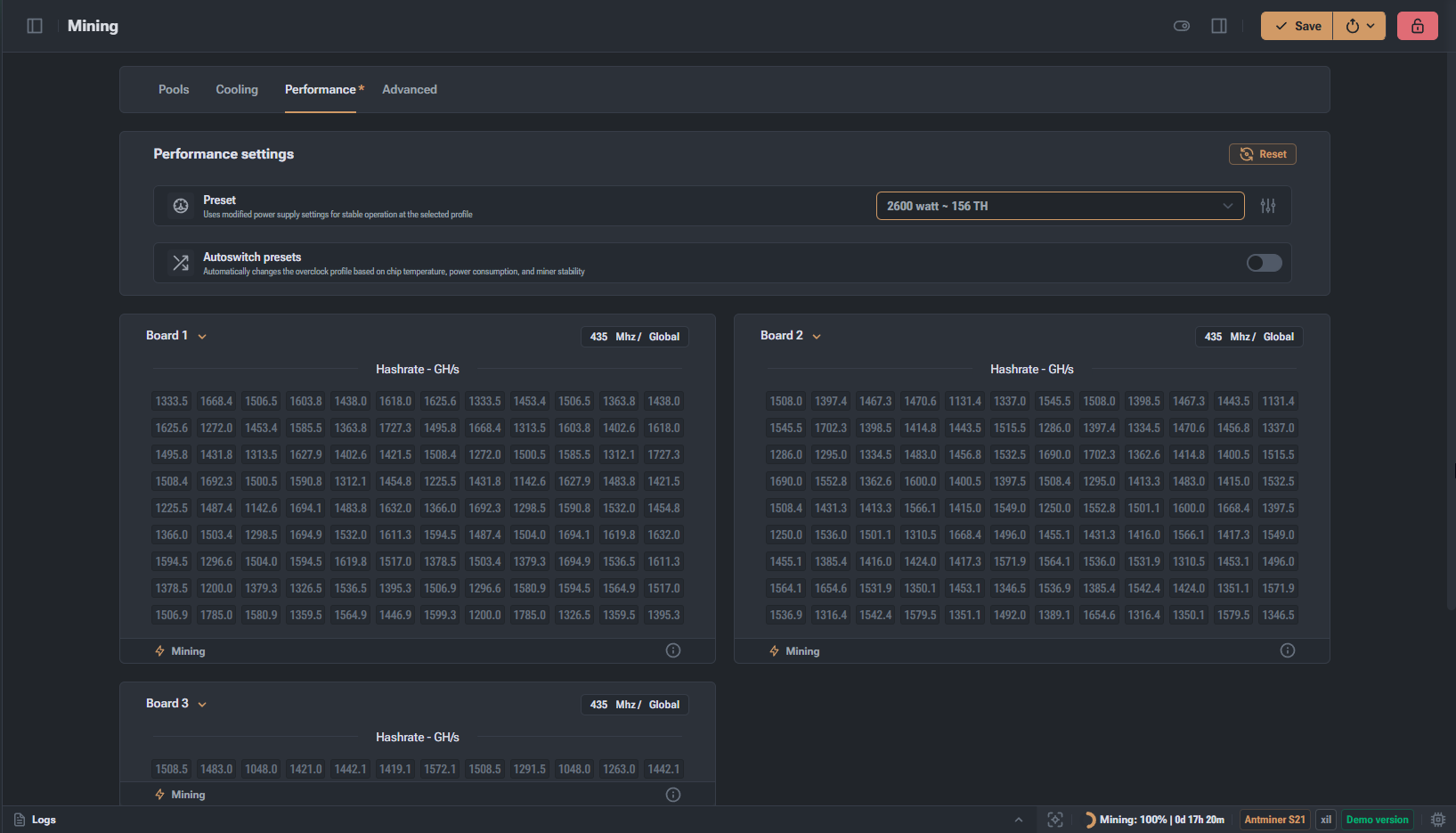The height and width of the screenshot is (833, 1456).
Task: Switch to the Cooling tab
Action: tap(237, 89)
